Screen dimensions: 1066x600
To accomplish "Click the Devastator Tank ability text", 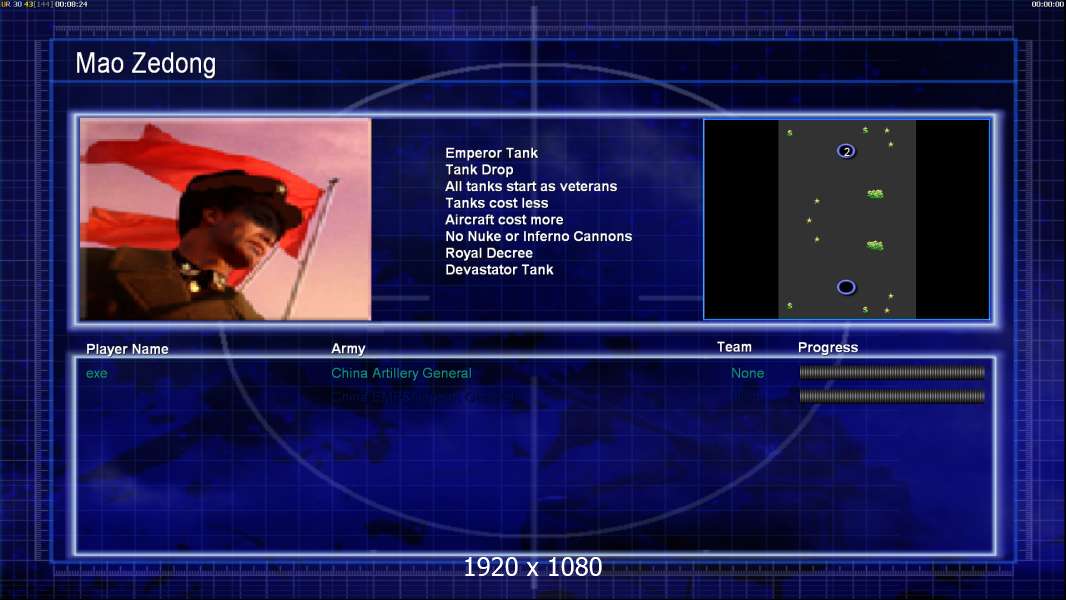I will [x=499, y=270].
